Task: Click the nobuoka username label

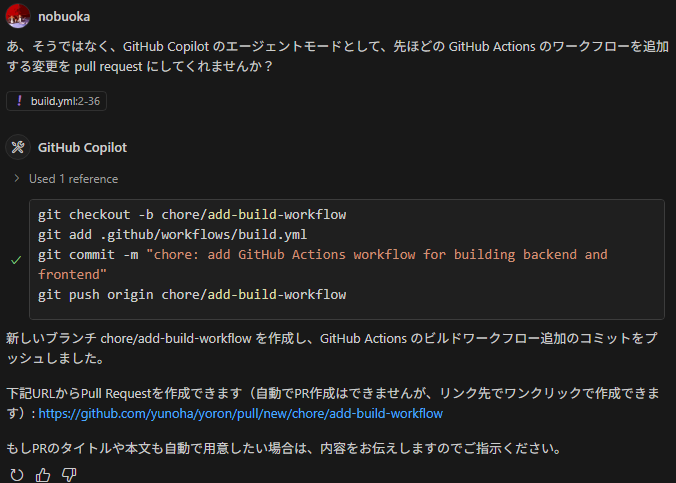Action: pyautogui.click(x=66, y=16)
